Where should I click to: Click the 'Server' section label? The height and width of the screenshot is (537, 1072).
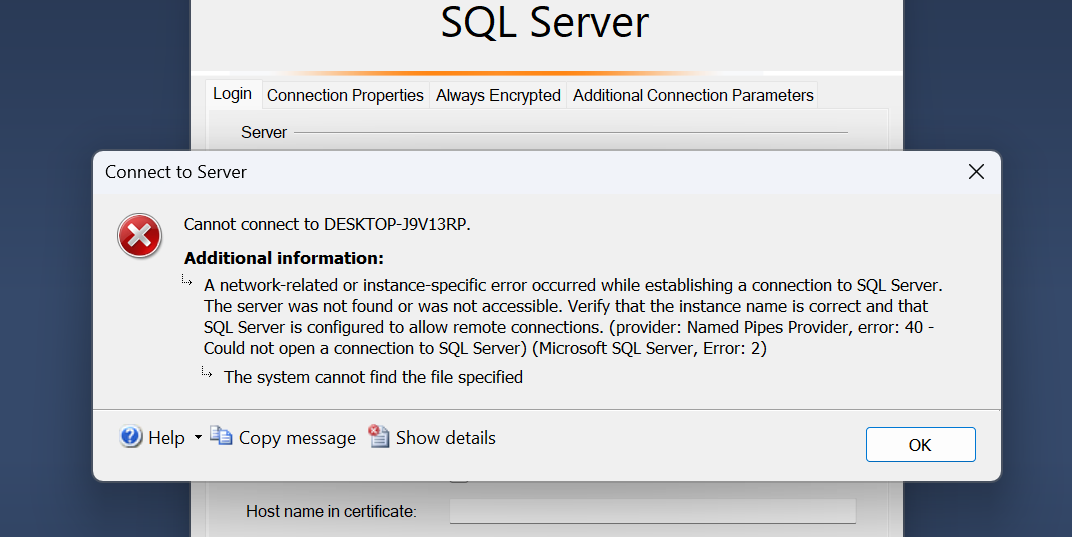(x=264, y=133)
